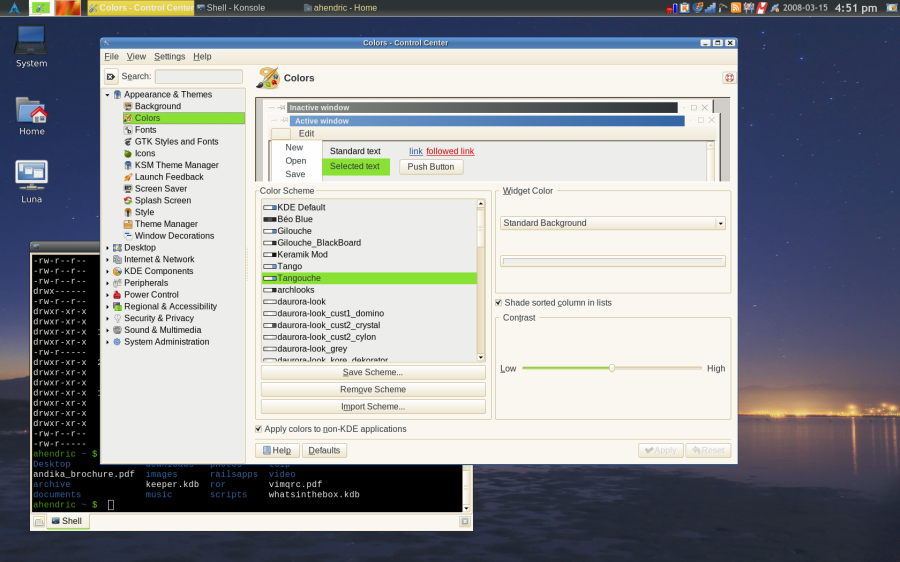Select the archlooks color scheme
900x562 pixels.
tap(369, 290)
